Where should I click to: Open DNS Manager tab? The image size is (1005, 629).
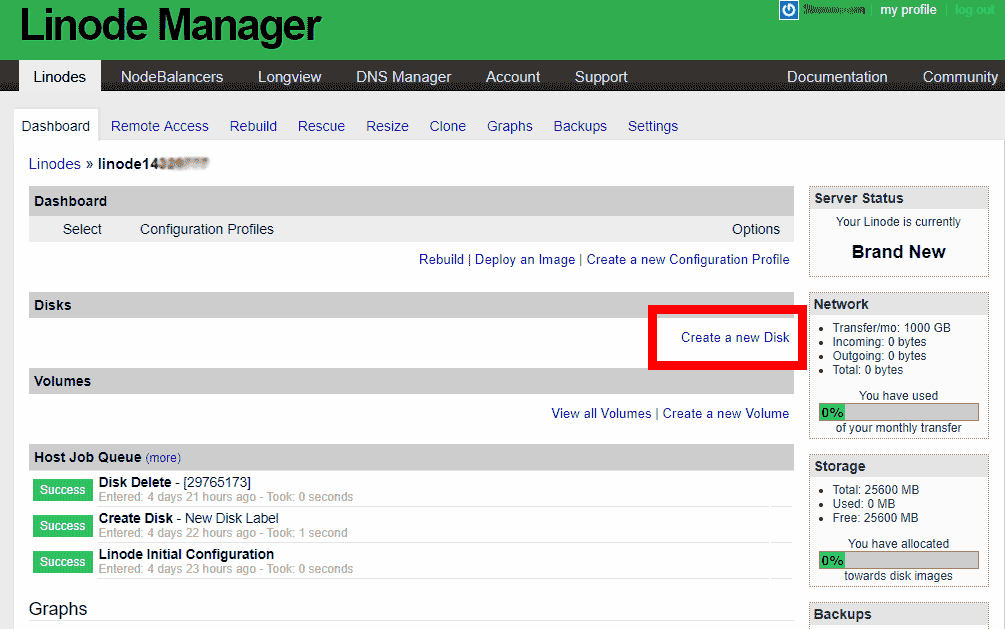coord(404,76)
